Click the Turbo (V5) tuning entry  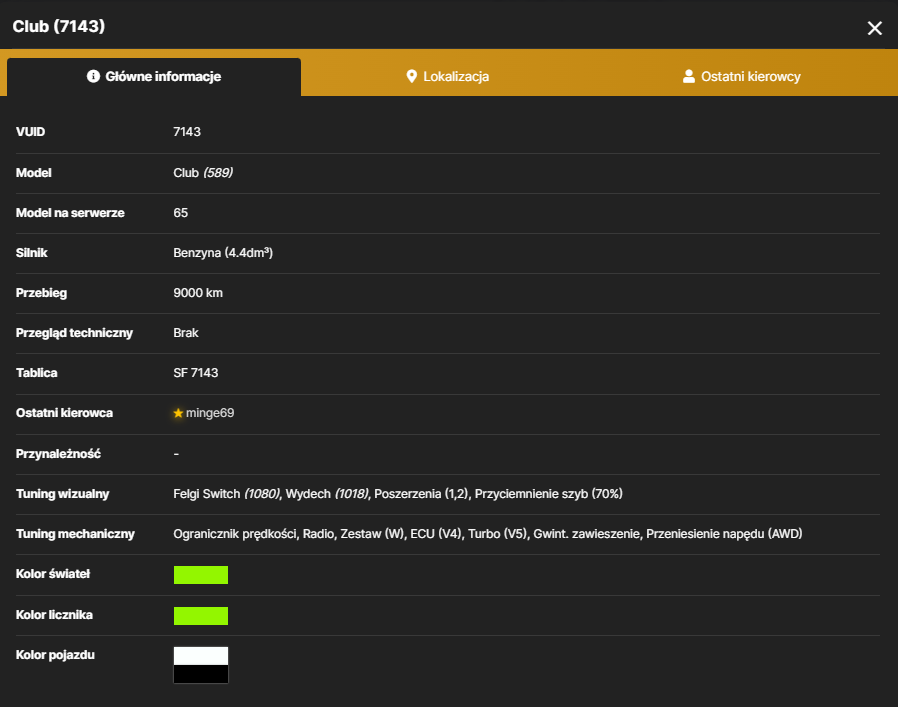click(x=498, y=534)
